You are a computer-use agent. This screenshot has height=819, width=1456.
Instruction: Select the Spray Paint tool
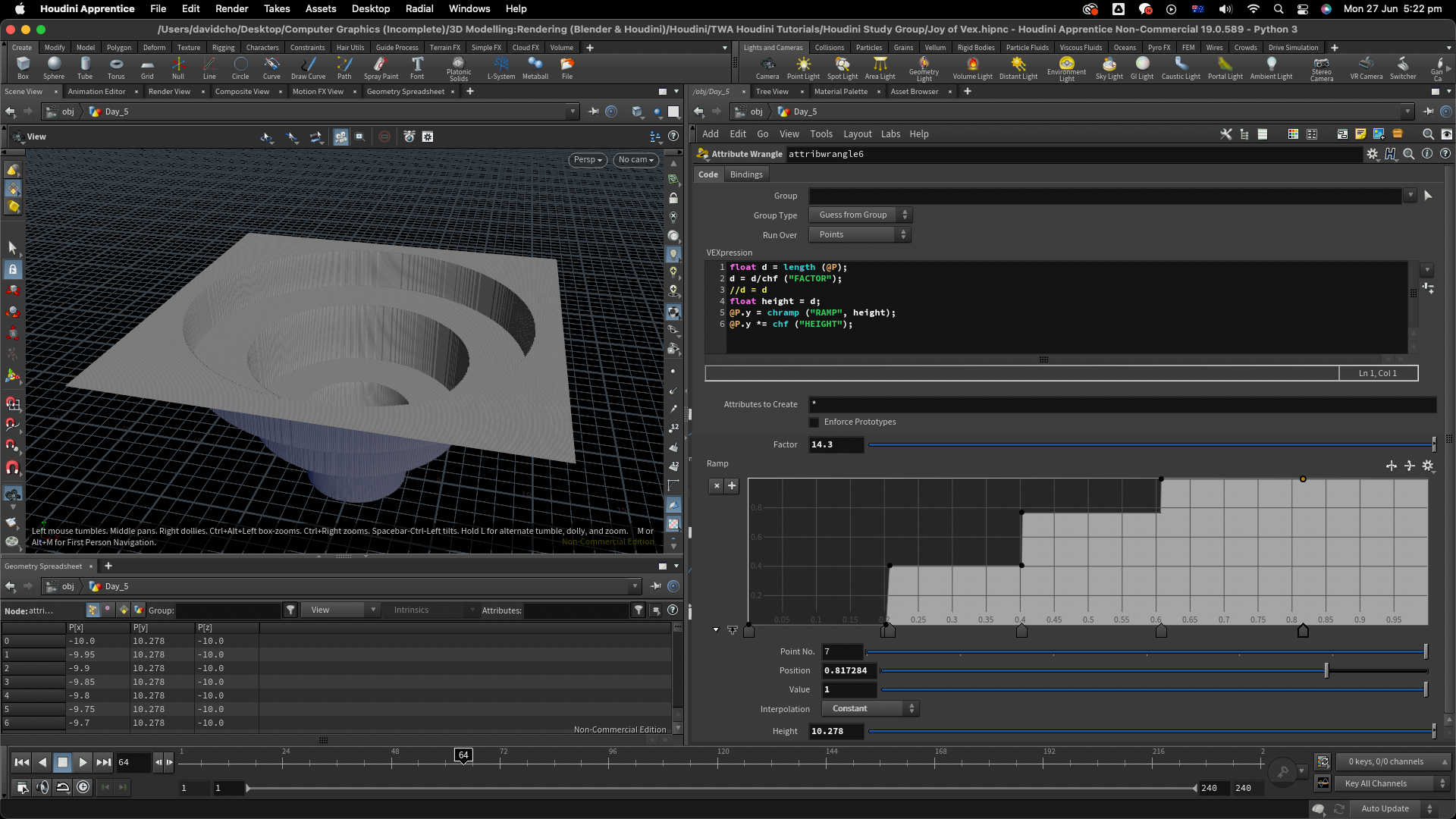point(381,67)
